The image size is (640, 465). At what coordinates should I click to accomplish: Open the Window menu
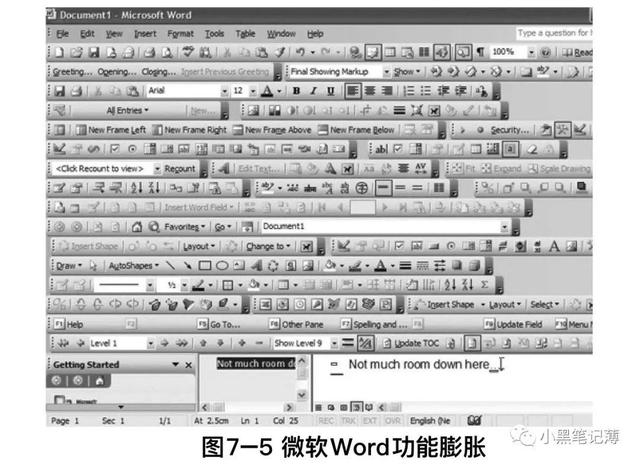(x=281, y=34)
